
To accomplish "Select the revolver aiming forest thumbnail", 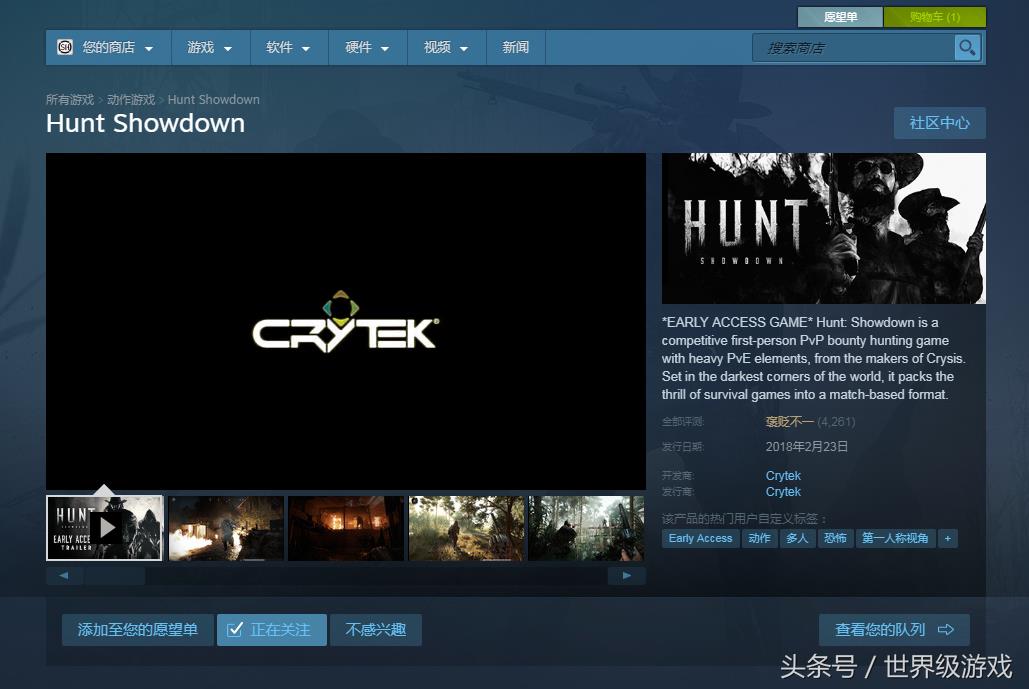I will tap(586, 528).
